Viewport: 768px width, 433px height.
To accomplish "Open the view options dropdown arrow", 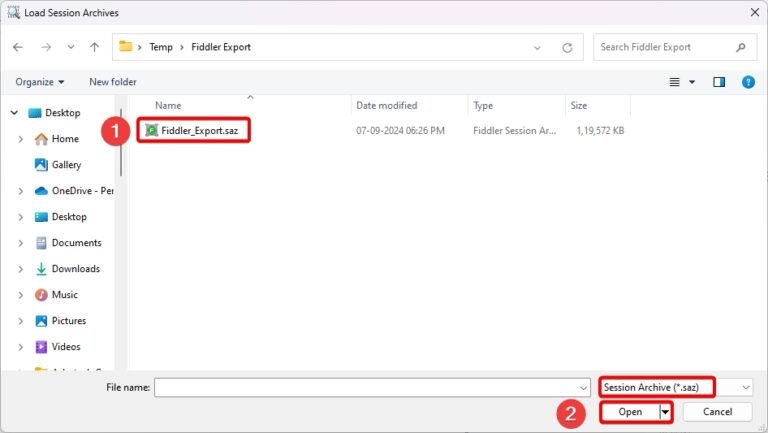I will coord(692,82).
